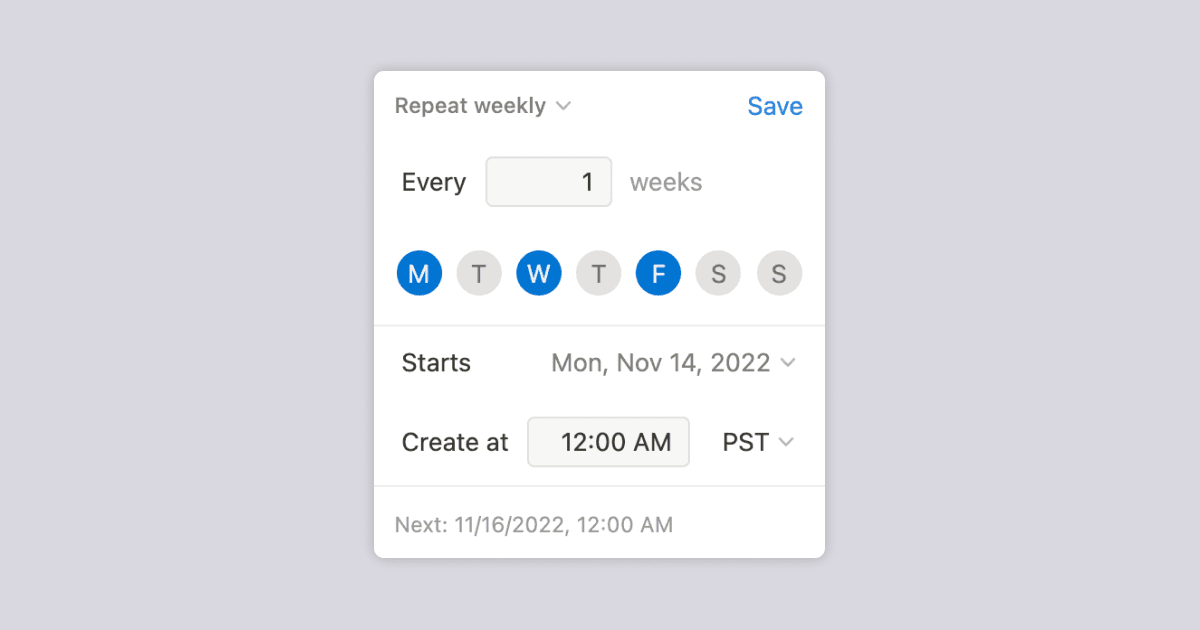Enable Thursday in the weekly schedule
The image size is (1200, 630).
coord(598,272)
